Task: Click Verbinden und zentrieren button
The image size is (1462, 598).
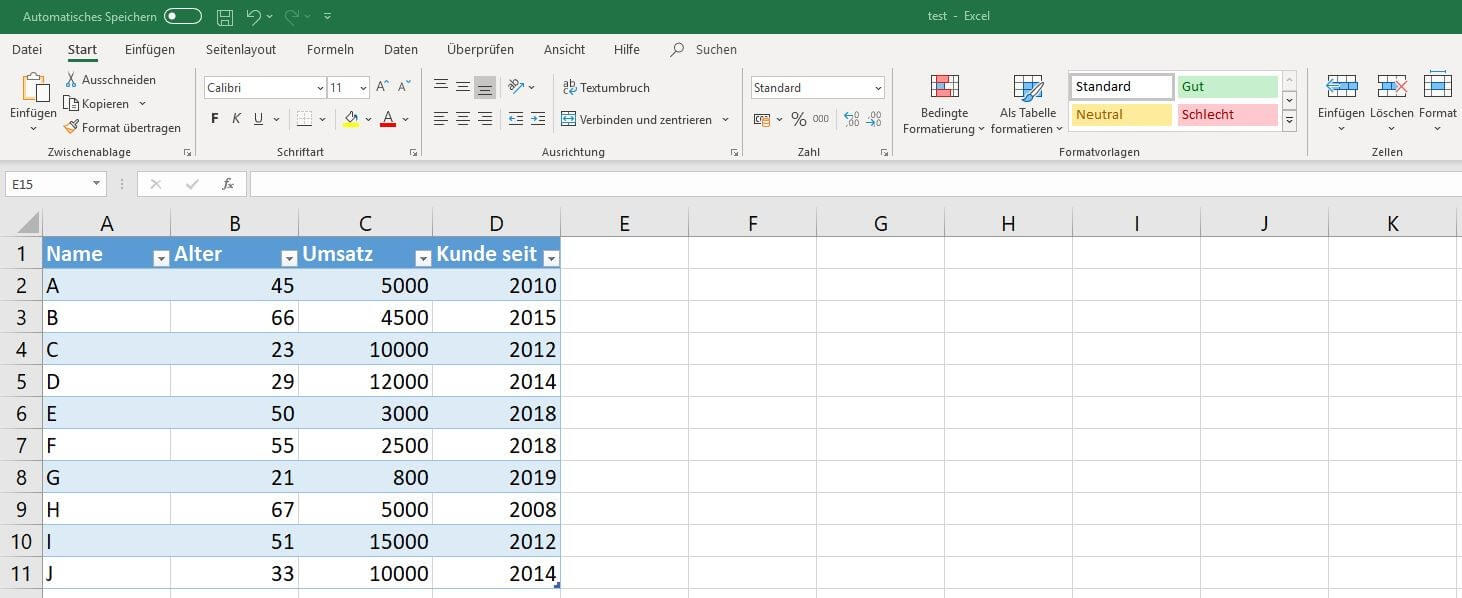Action: [x=637, y=119]
